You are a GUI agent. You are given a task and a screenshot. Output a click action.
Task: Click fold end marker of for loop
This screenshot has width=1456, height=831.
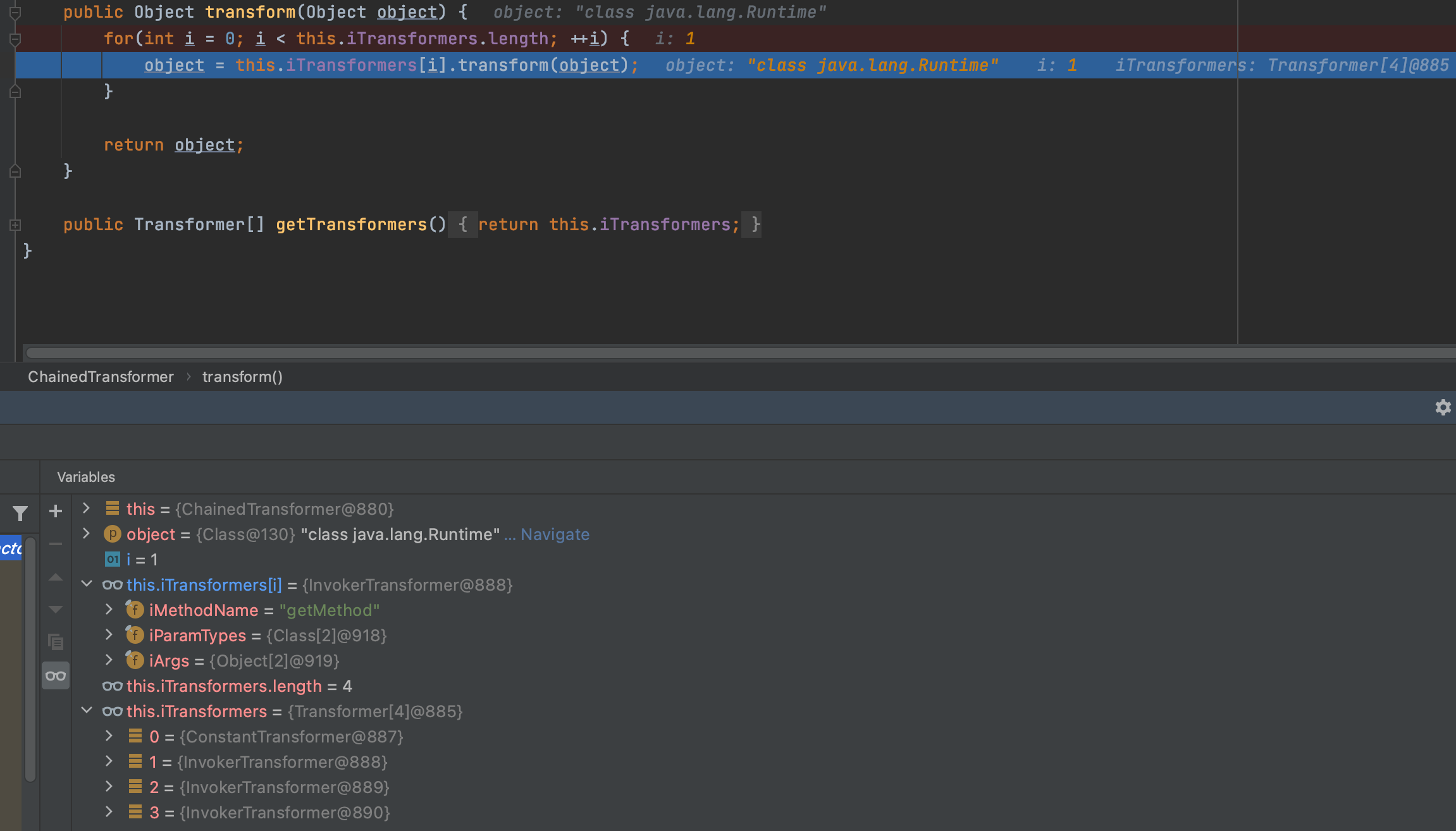15,92
